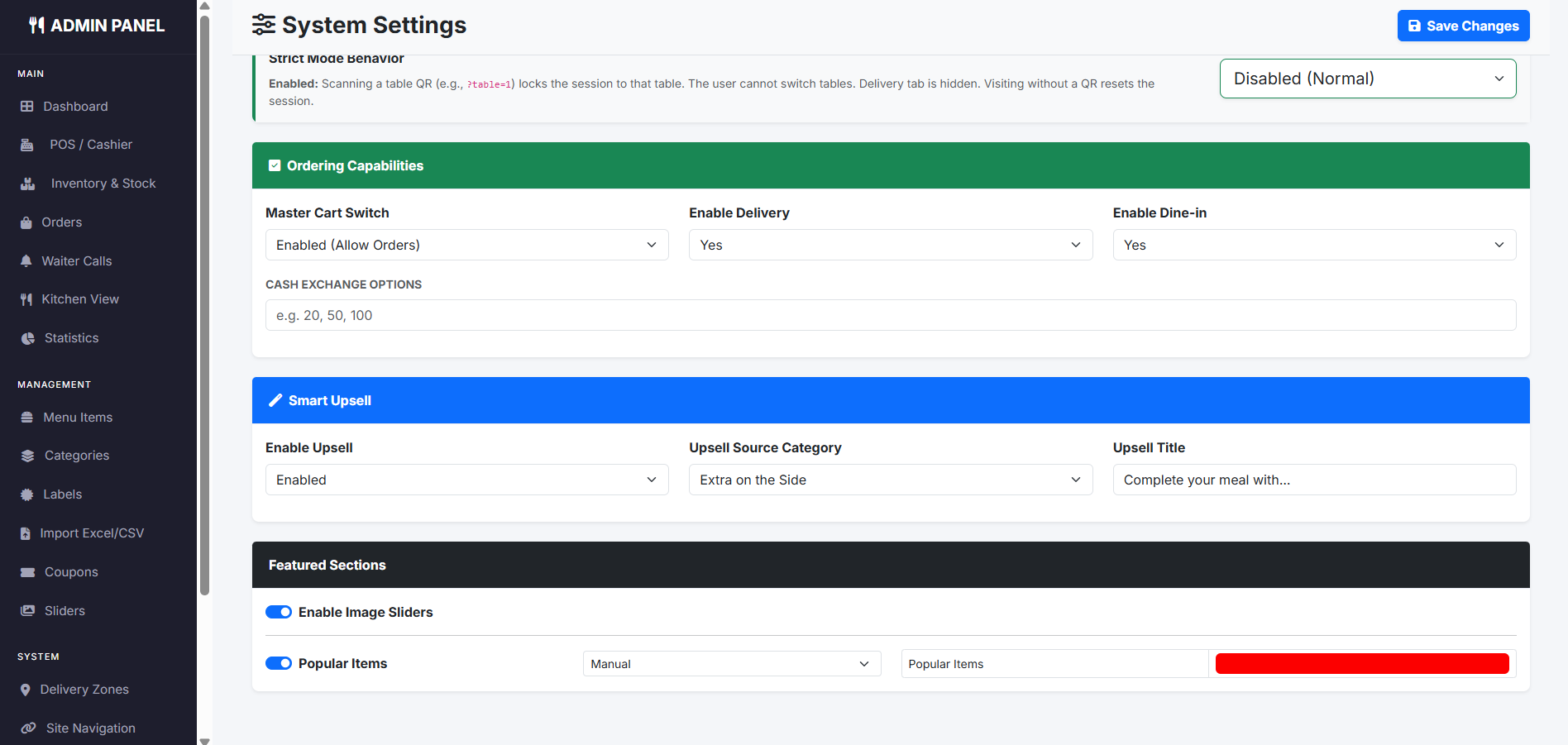Click the Delivery Zones map pin icon
The image size is (1568, 745).
(26, 690)
